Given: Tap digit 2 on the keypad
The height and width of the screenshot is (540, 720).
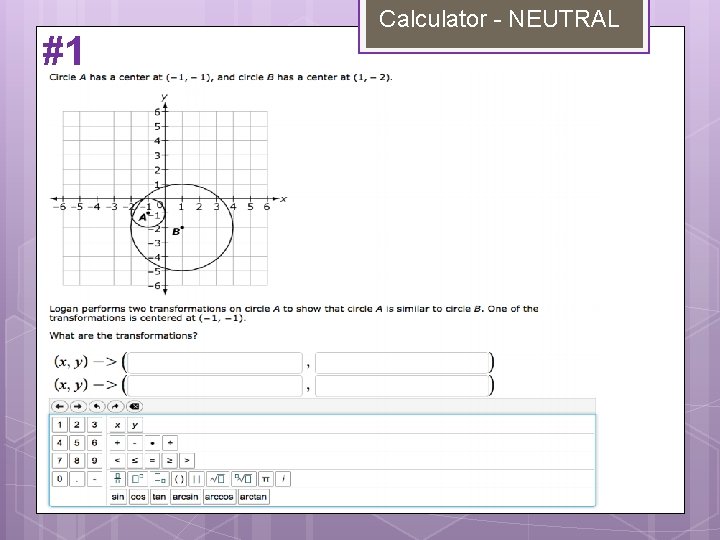Looking at the screenshot, I should pyautogui.click(x=77, y=425).
